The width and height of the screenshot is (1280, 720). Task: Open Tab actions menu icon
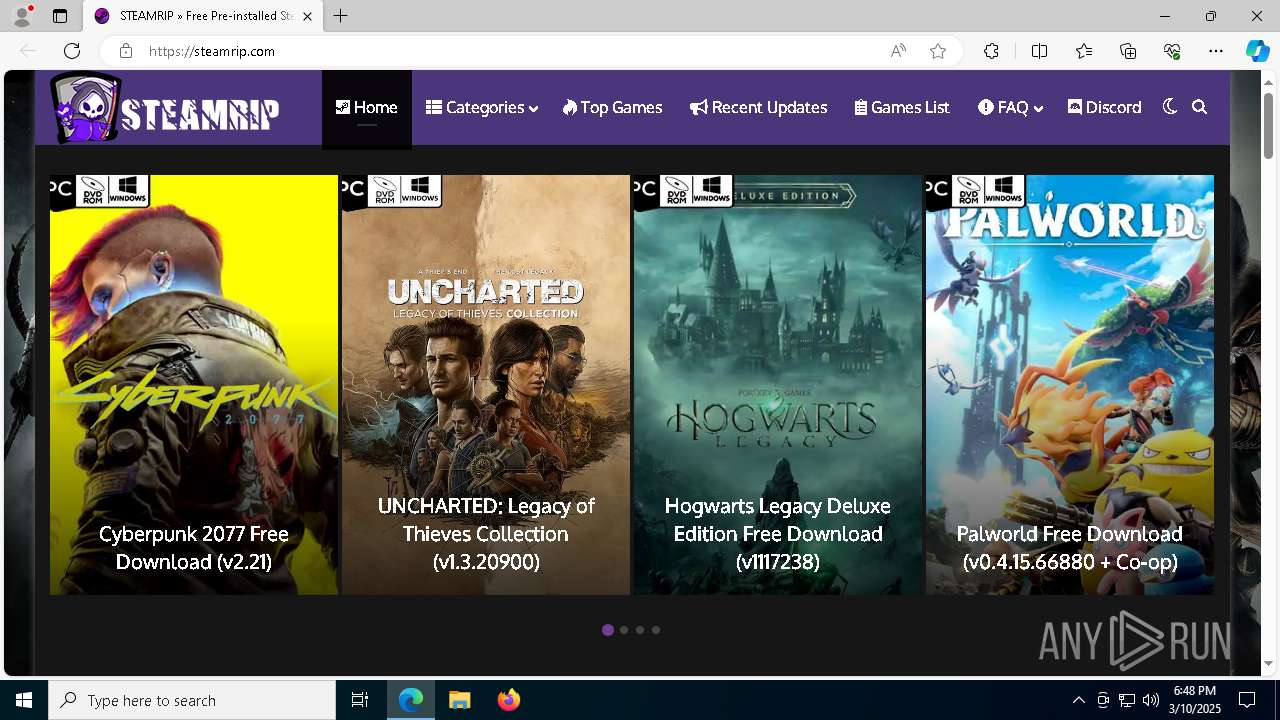60,16
